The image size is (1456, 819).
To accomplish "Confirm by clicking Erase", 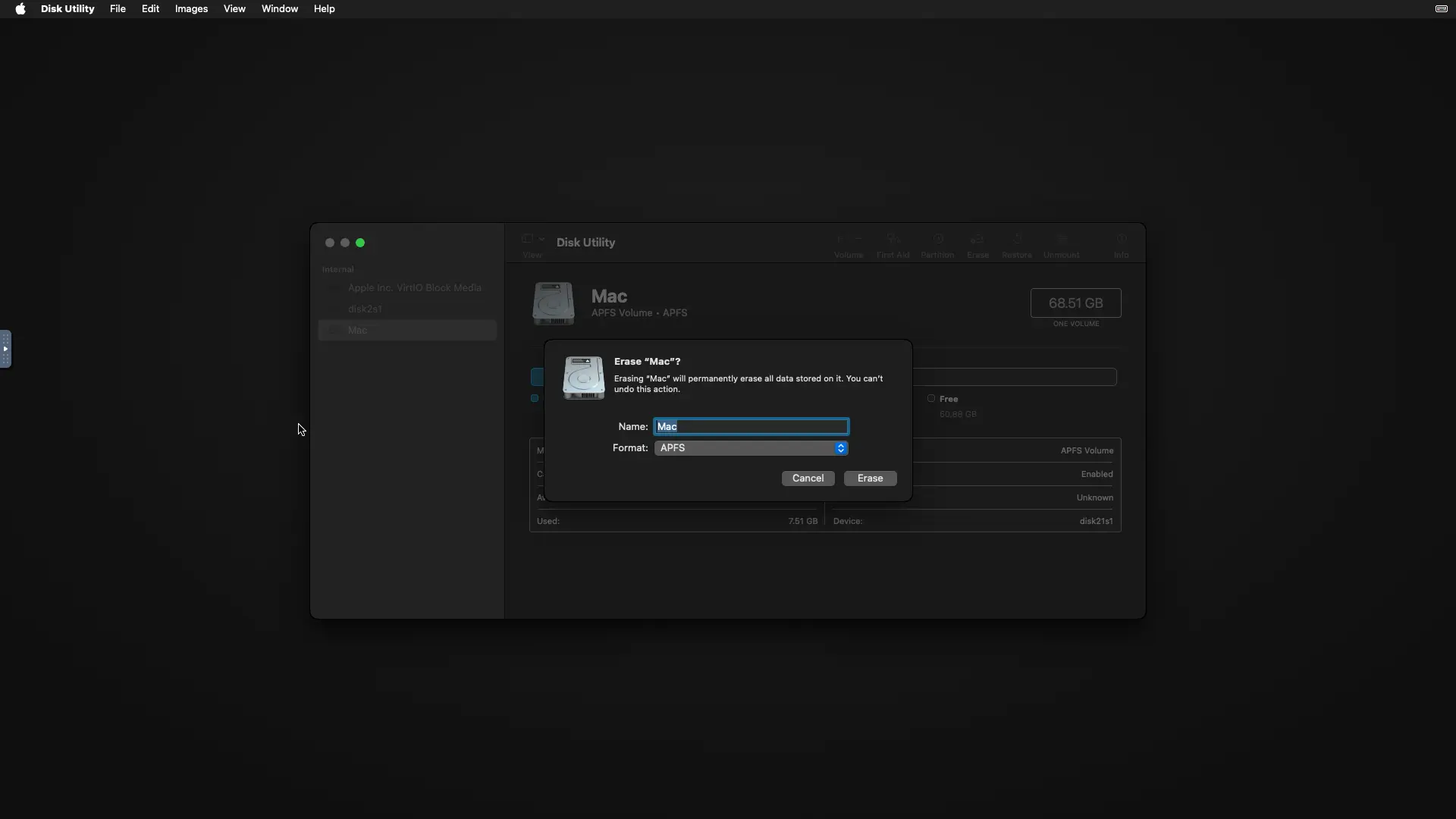I will tap(870, 478).
